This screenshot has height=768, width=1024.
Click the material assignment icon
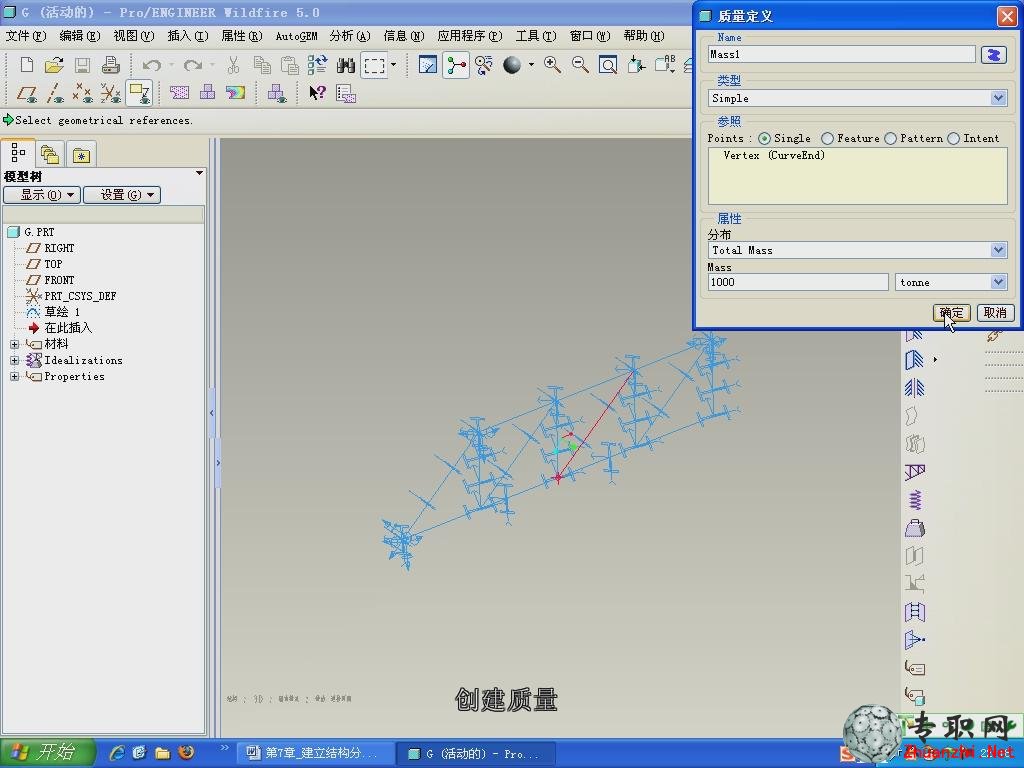[914, 696]
